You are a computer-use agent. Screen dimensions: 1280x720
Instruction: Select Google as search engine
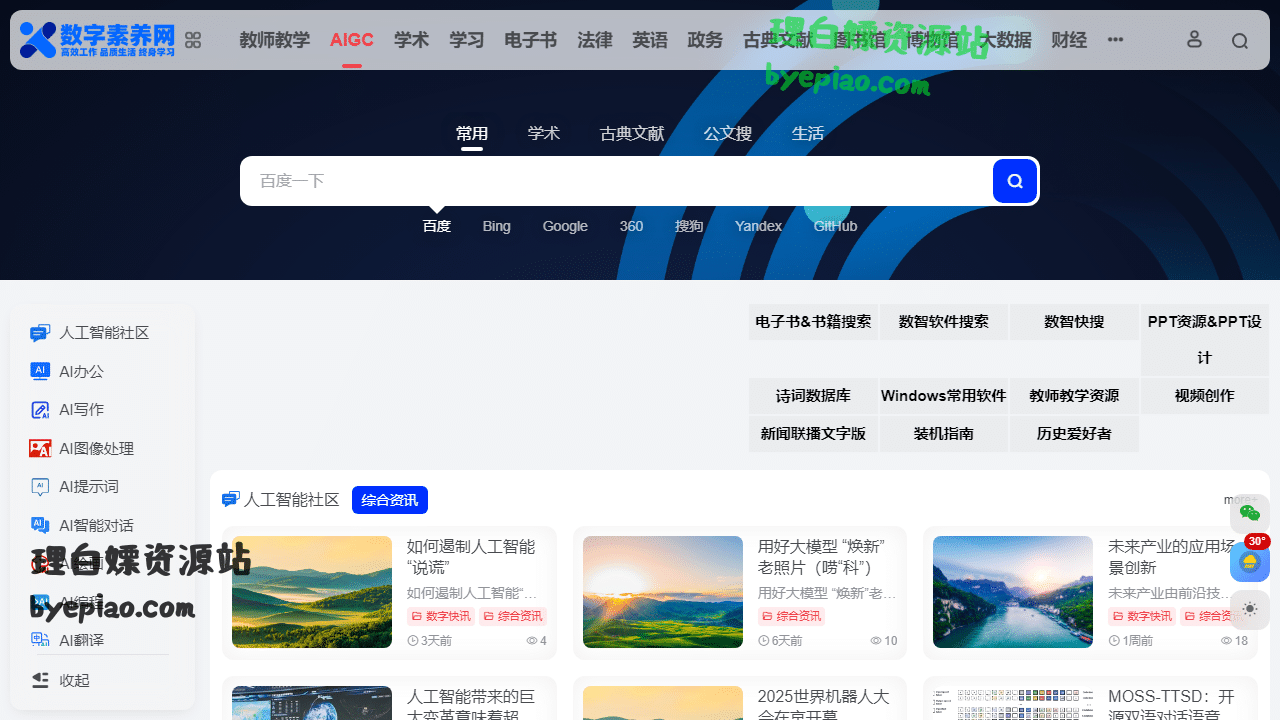point(565,226)
